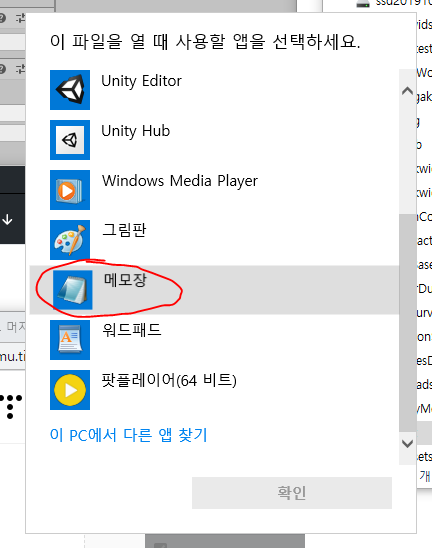
Task: Choose the Windows Media Player icon
Action: tap(70, 190)
